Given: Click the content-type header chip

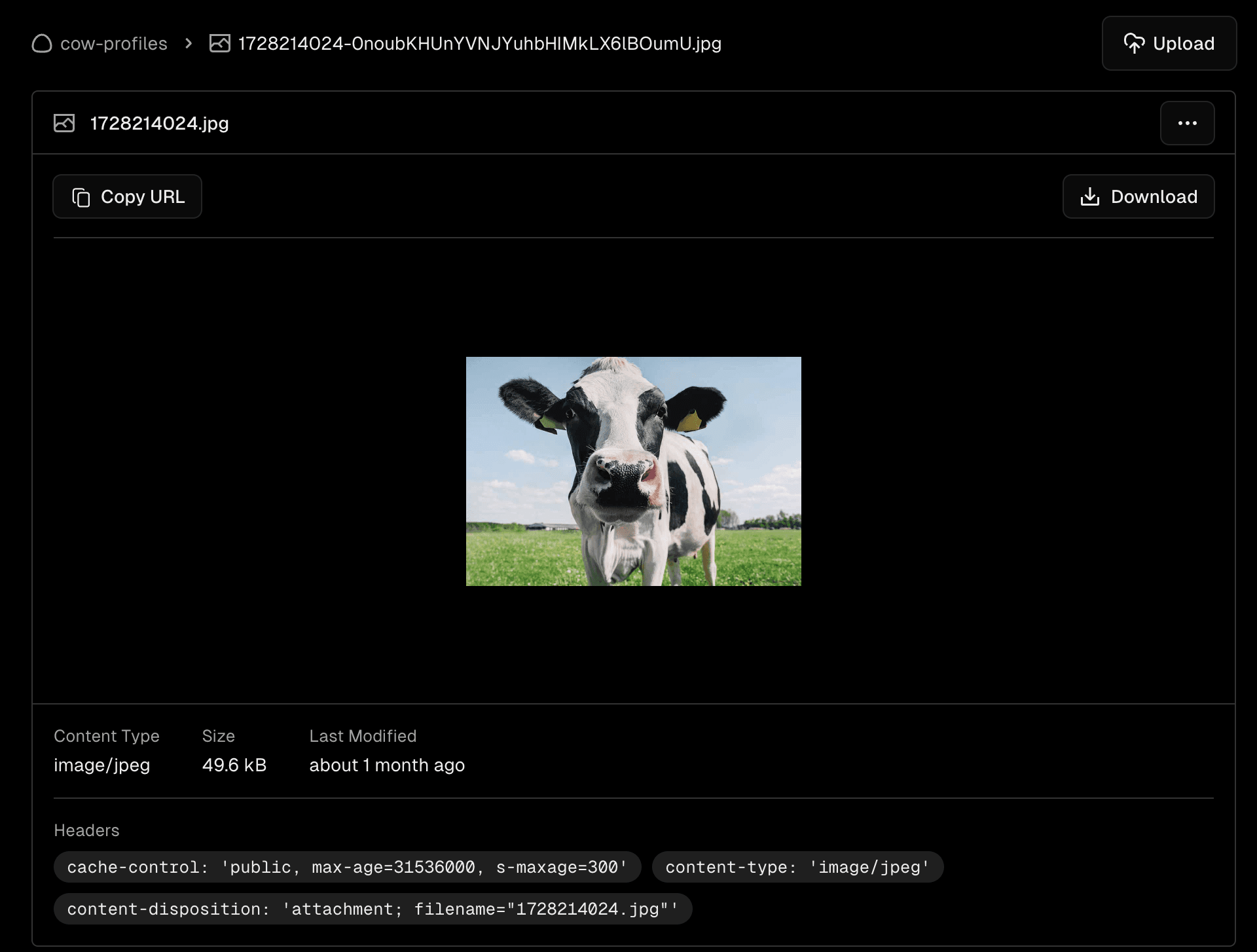Looking at the screenshot, I should pos(797,867).
